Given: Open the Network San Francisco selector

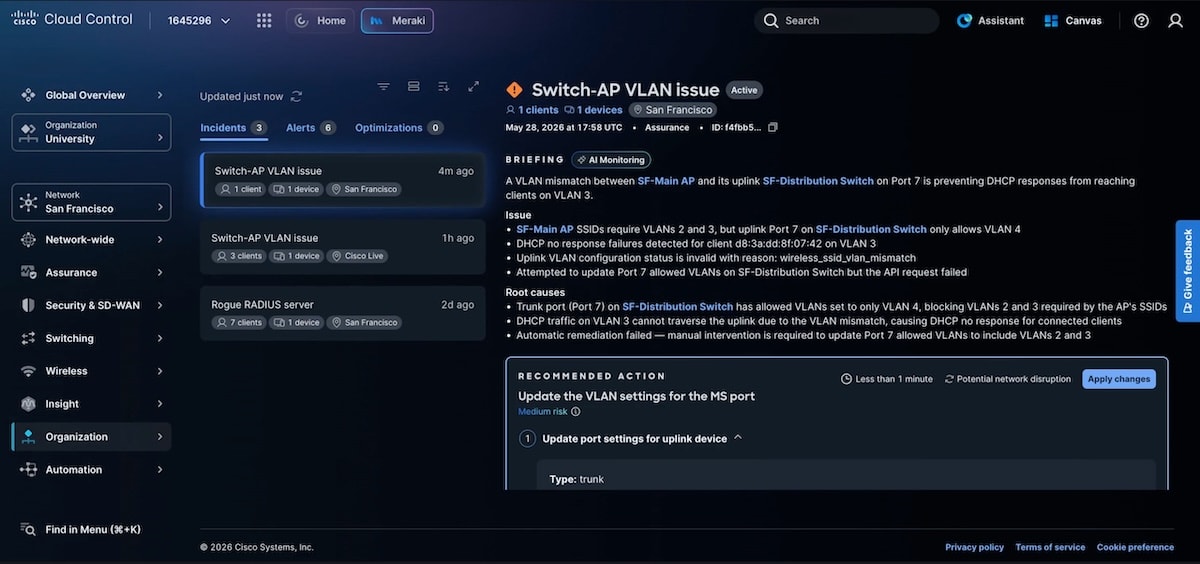Looking at the screenshot, I should point(91,202).
